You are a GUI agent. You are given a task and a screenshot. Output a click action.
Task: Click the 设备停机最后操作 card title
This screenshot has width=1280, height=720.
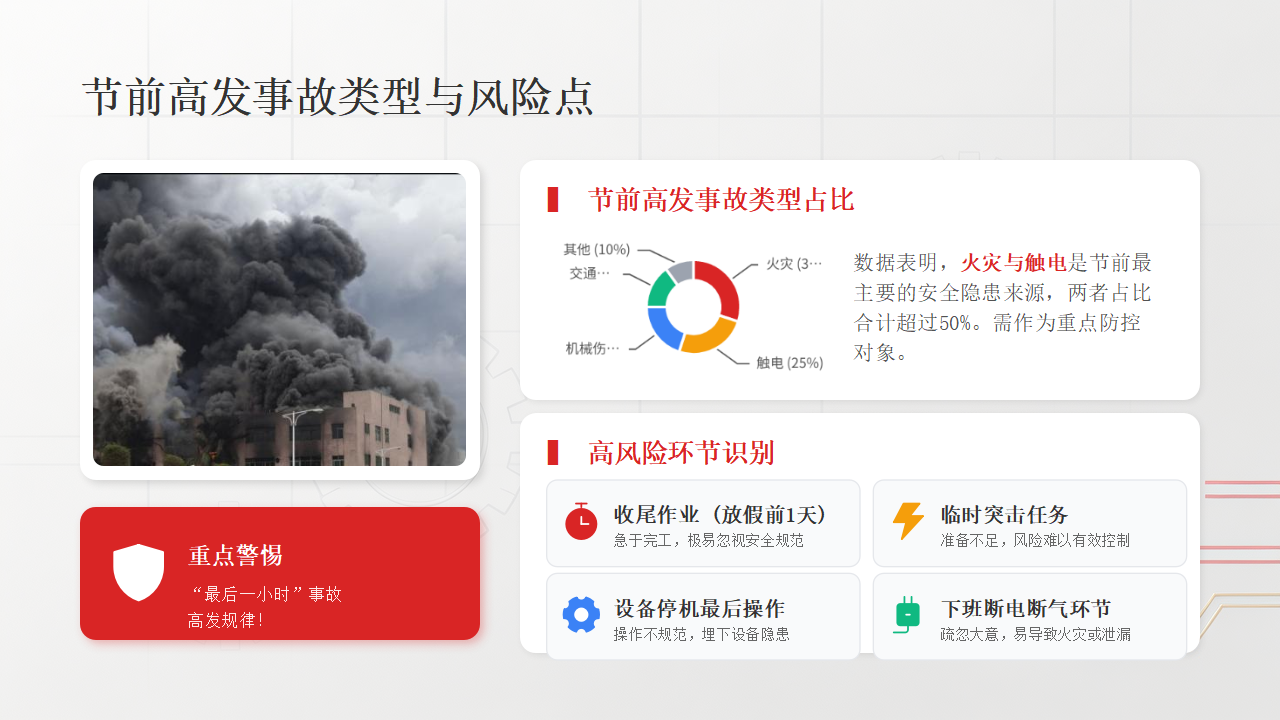[699, 609]
